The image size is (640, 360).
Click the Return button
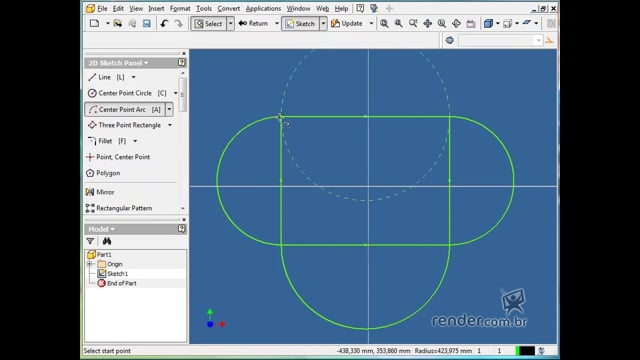(253, 24)
